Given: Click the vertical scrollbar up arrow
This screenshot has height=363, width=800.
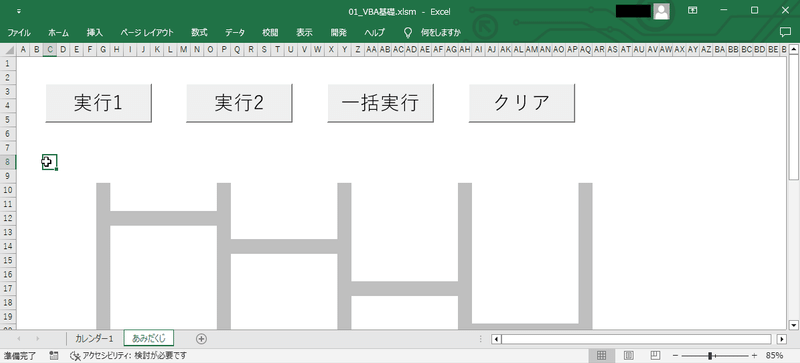Looking at the screenshot, I should (794, 50).
